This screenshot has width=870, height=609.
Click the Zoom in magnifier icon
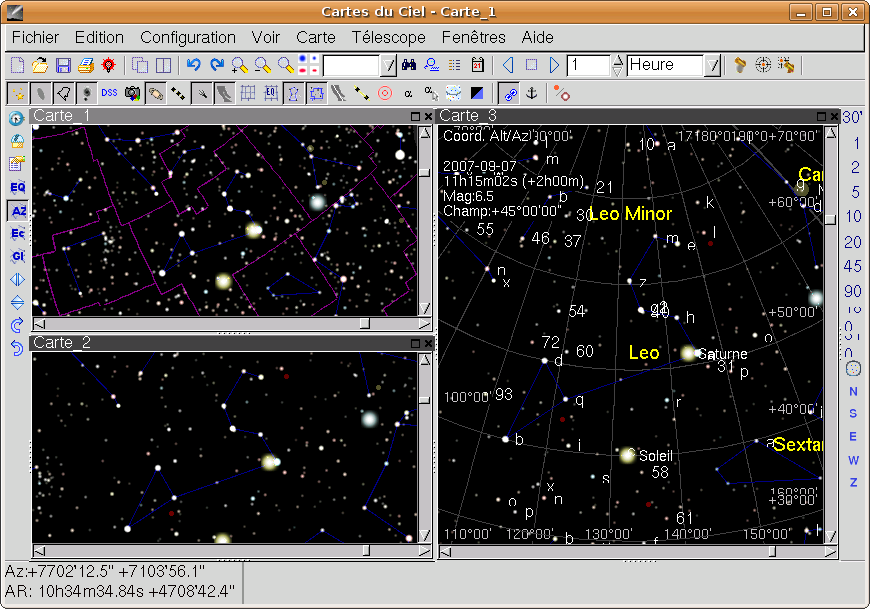pos(239,66)
